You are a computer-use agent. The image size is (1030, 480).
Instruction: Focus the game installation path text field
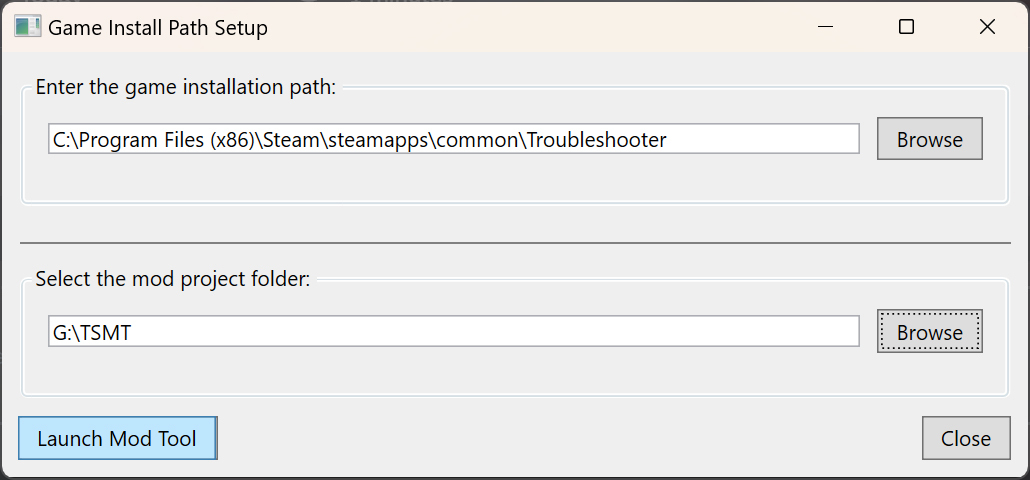pyautogui.click(x=453, y=139)
